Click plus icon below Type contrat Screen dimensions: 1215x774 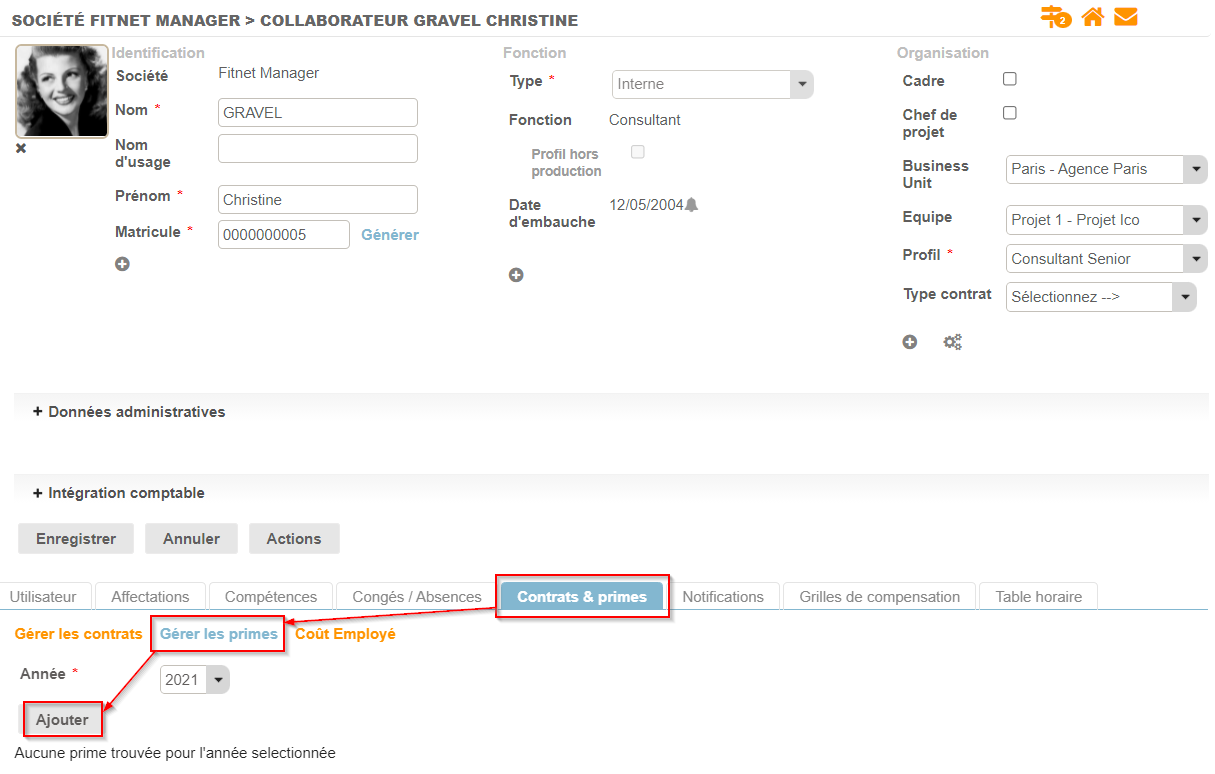pos(910,342)
